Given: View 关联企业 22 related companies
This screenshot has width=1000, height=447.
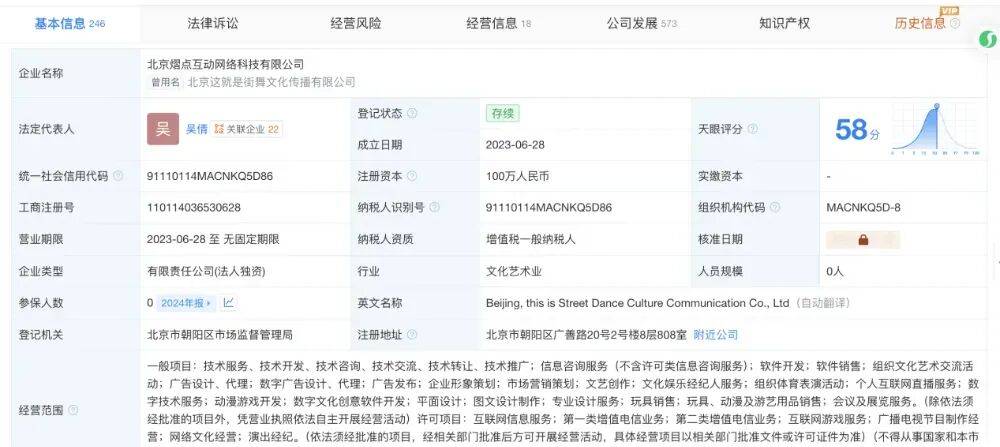Looking at the screenshot, I should tap(247, 129).
